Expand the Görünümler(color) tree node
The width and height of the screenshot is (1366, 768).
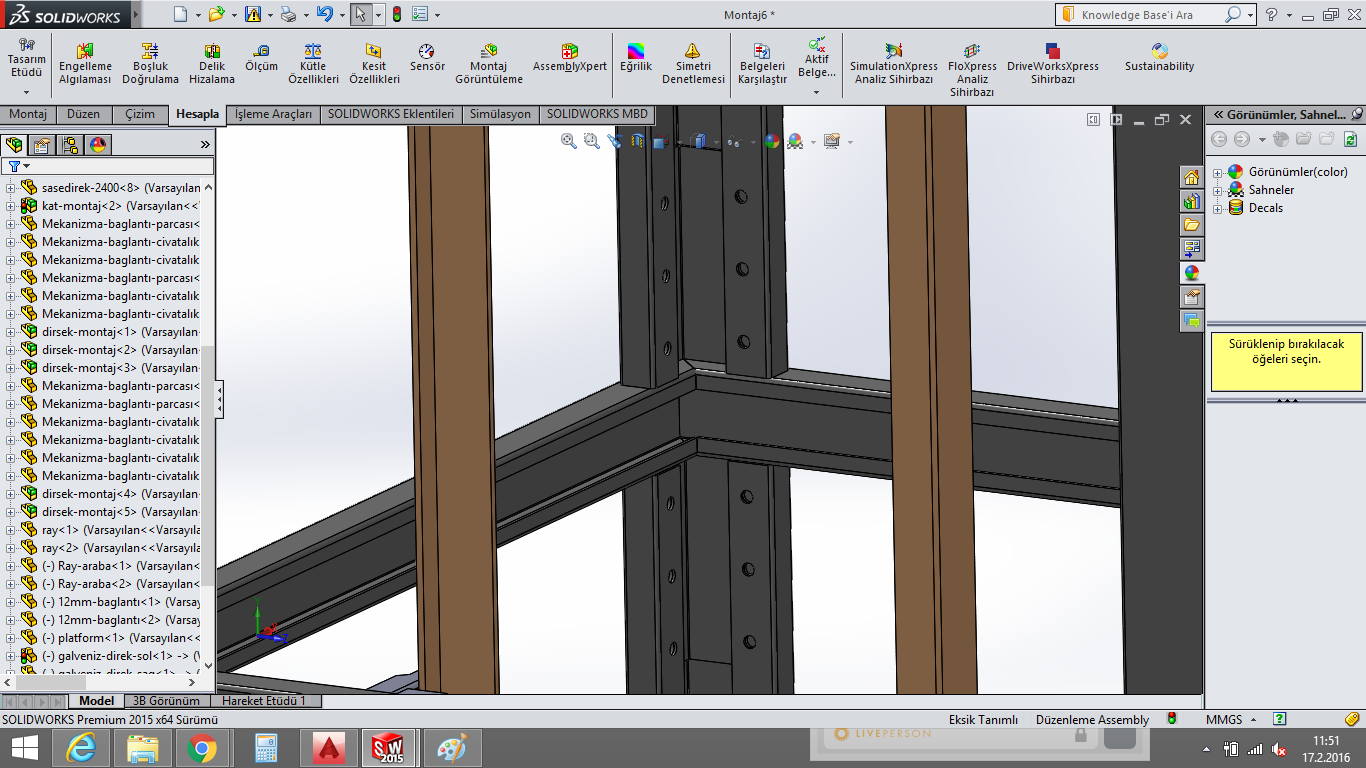coord(1218,172)
